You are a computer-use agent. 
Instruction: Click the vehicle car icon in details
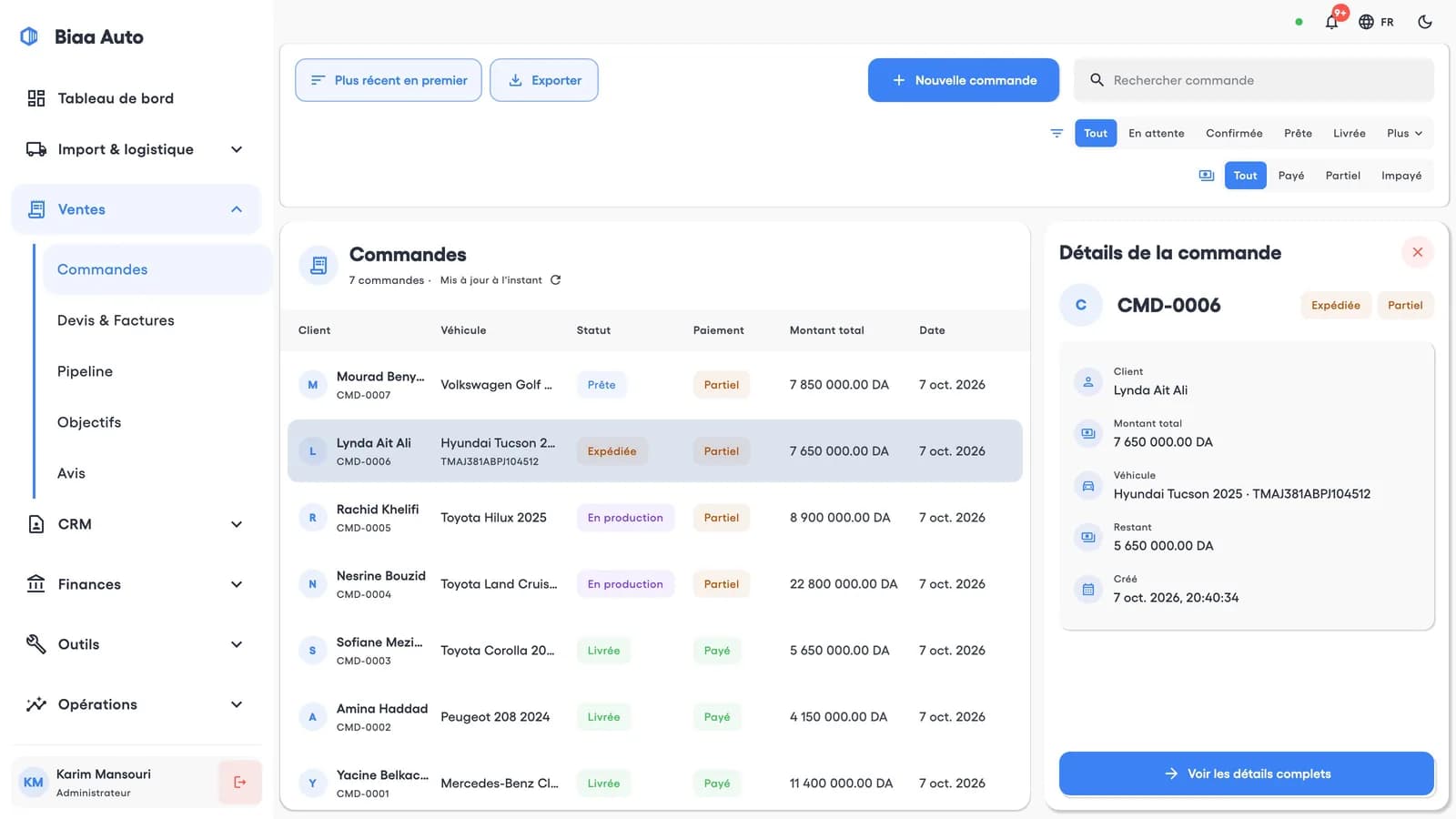1087,485
